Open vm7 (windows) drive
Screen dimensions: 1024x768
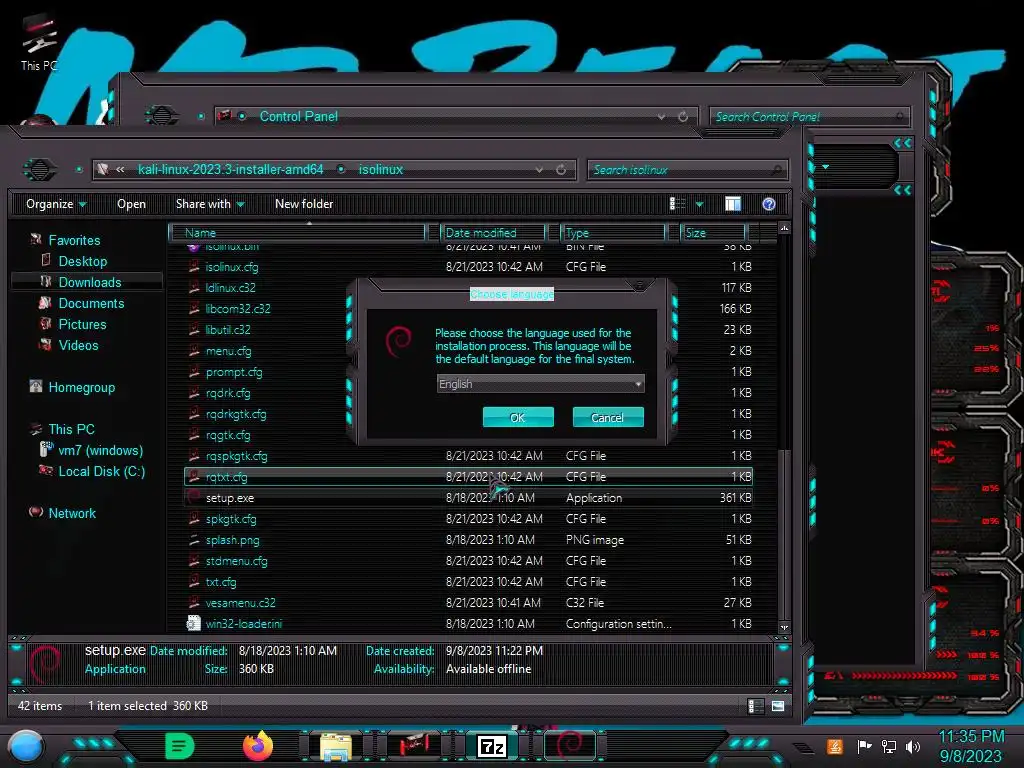click(x=100, y=450)
